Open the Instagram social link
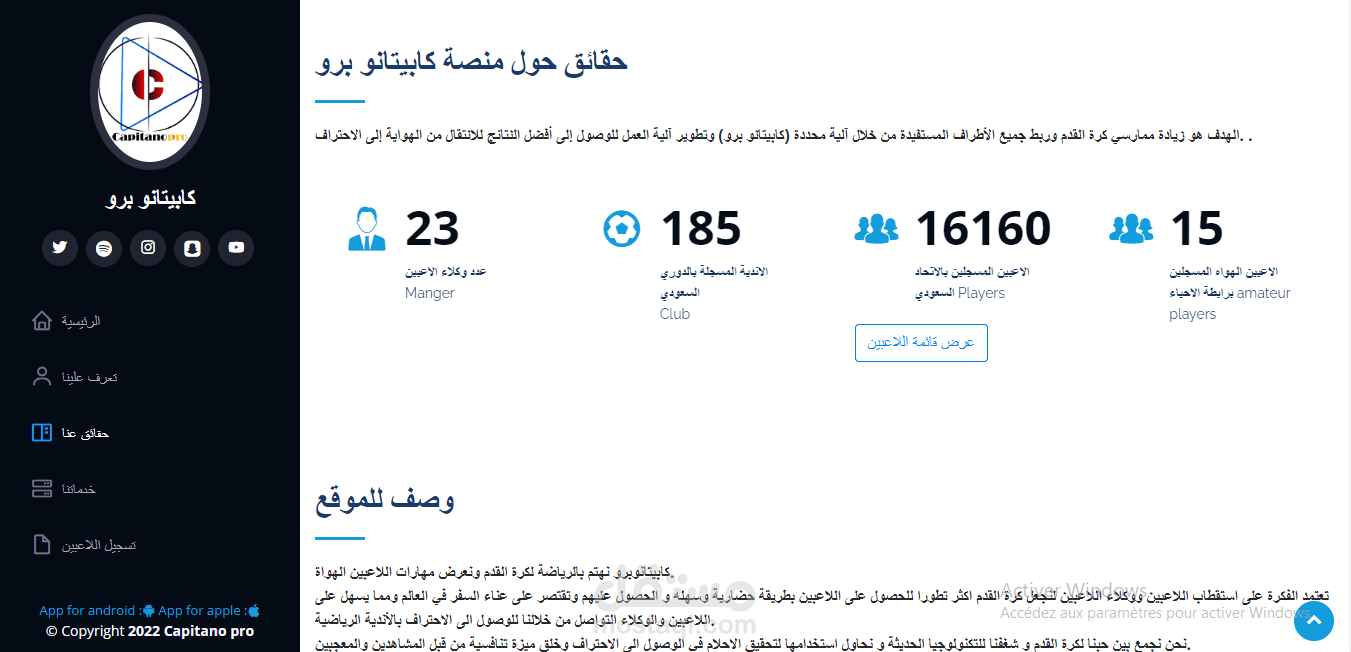 coord(148,248)
